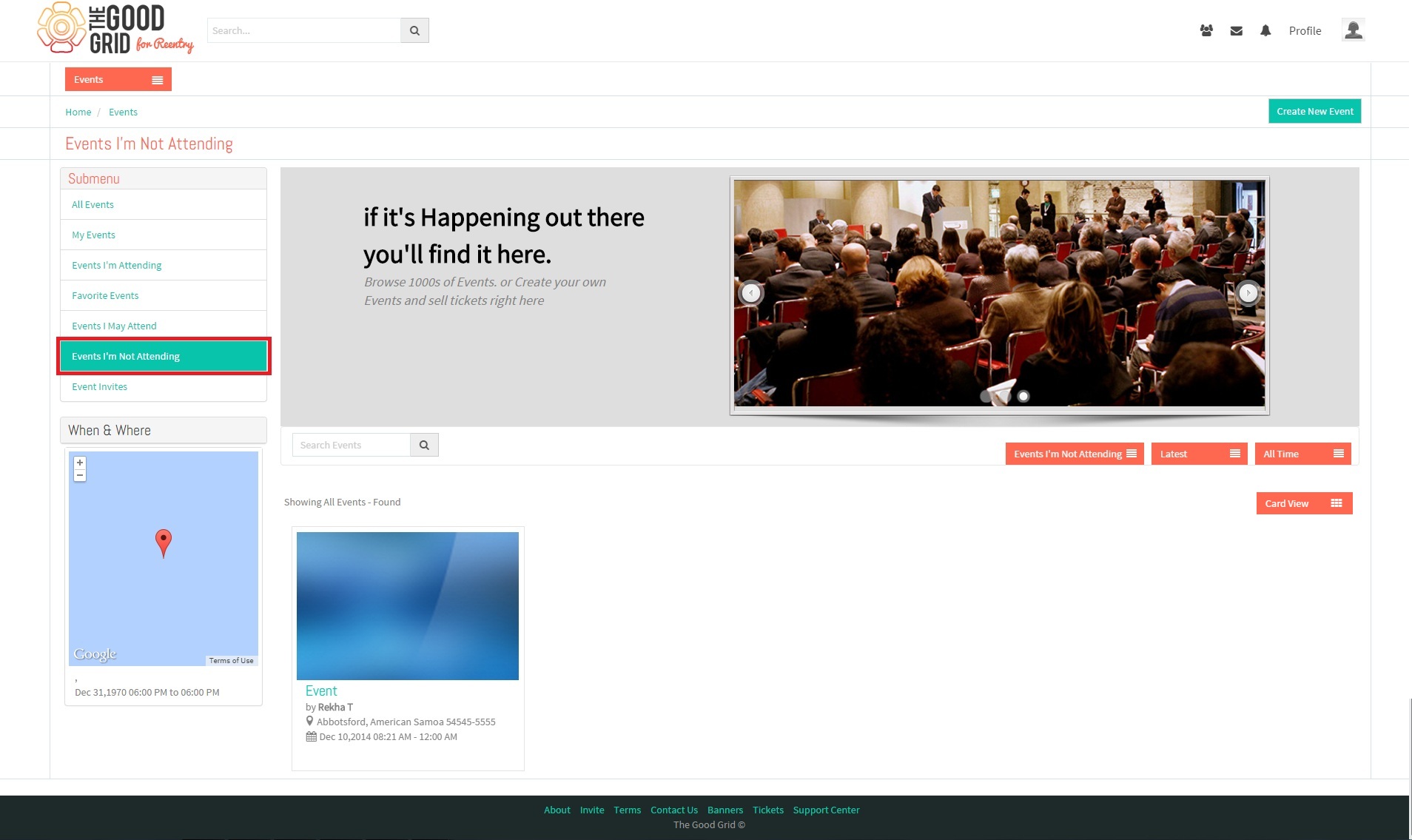The image size is (1412, 840).
Task: Open Events I'm Not Attending filter dropdown
Action: [1075, 454]
